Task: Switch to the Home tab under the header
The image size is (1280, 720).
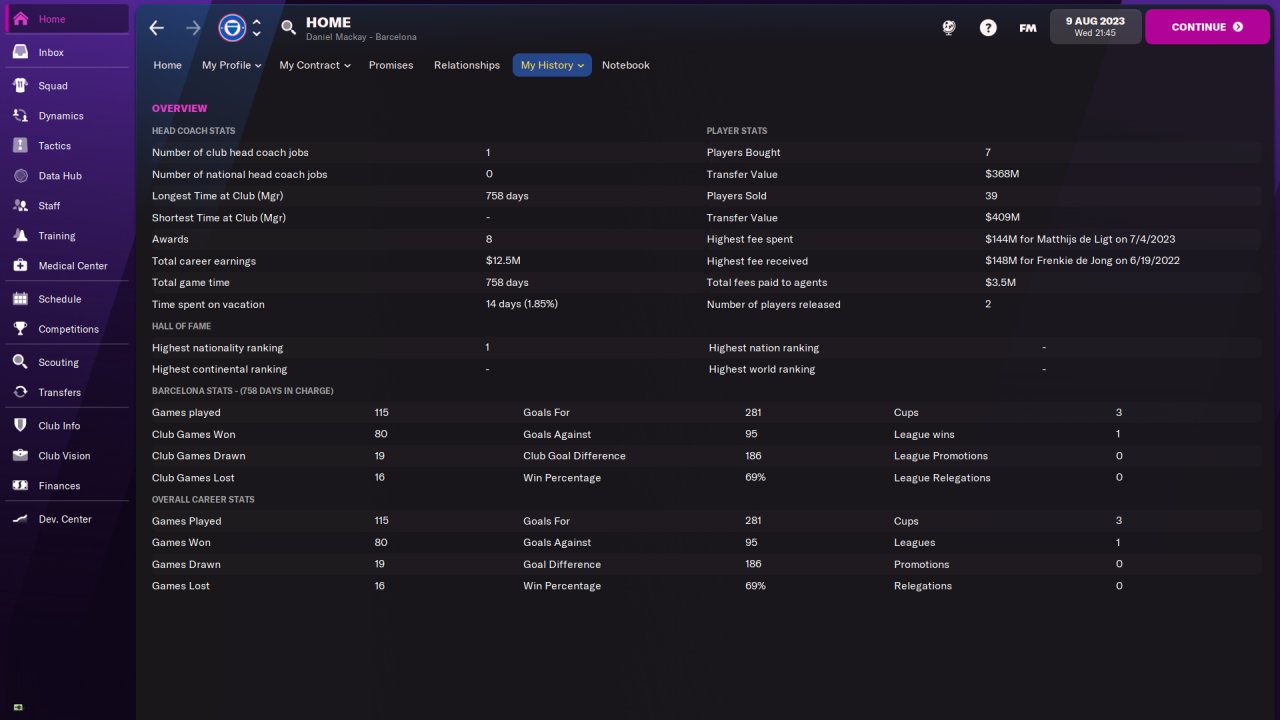Action: pyautogui.click(x=167, y=65)
